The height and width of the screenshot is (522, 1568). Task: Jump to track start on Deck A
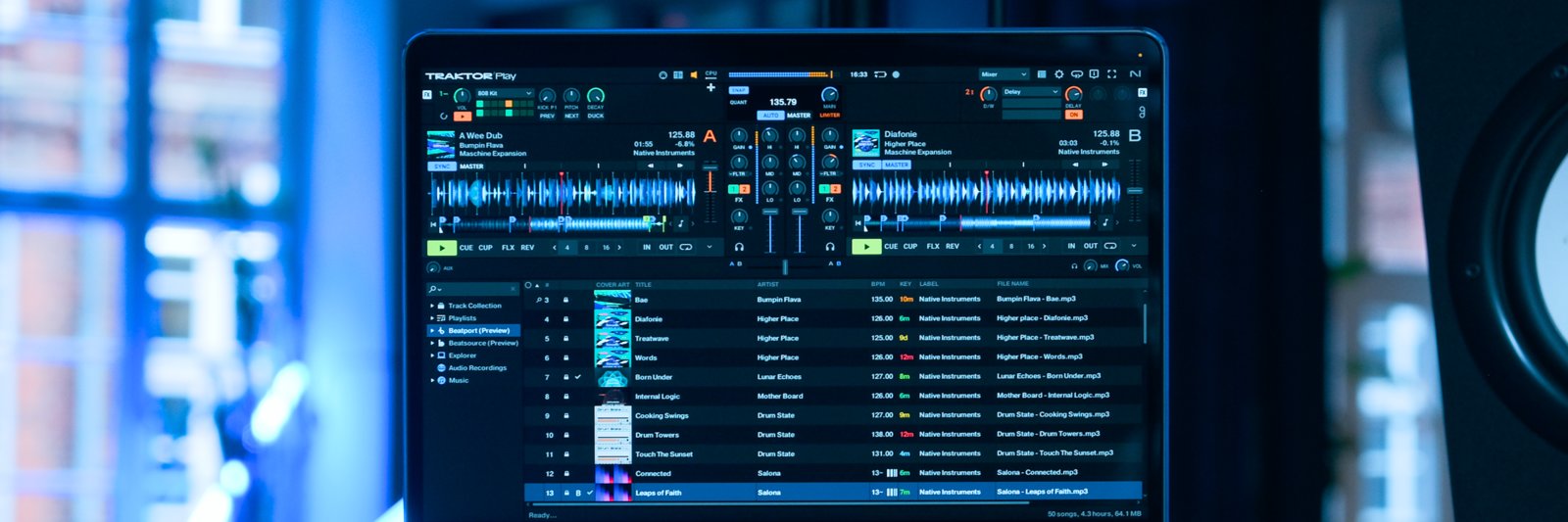433,224
